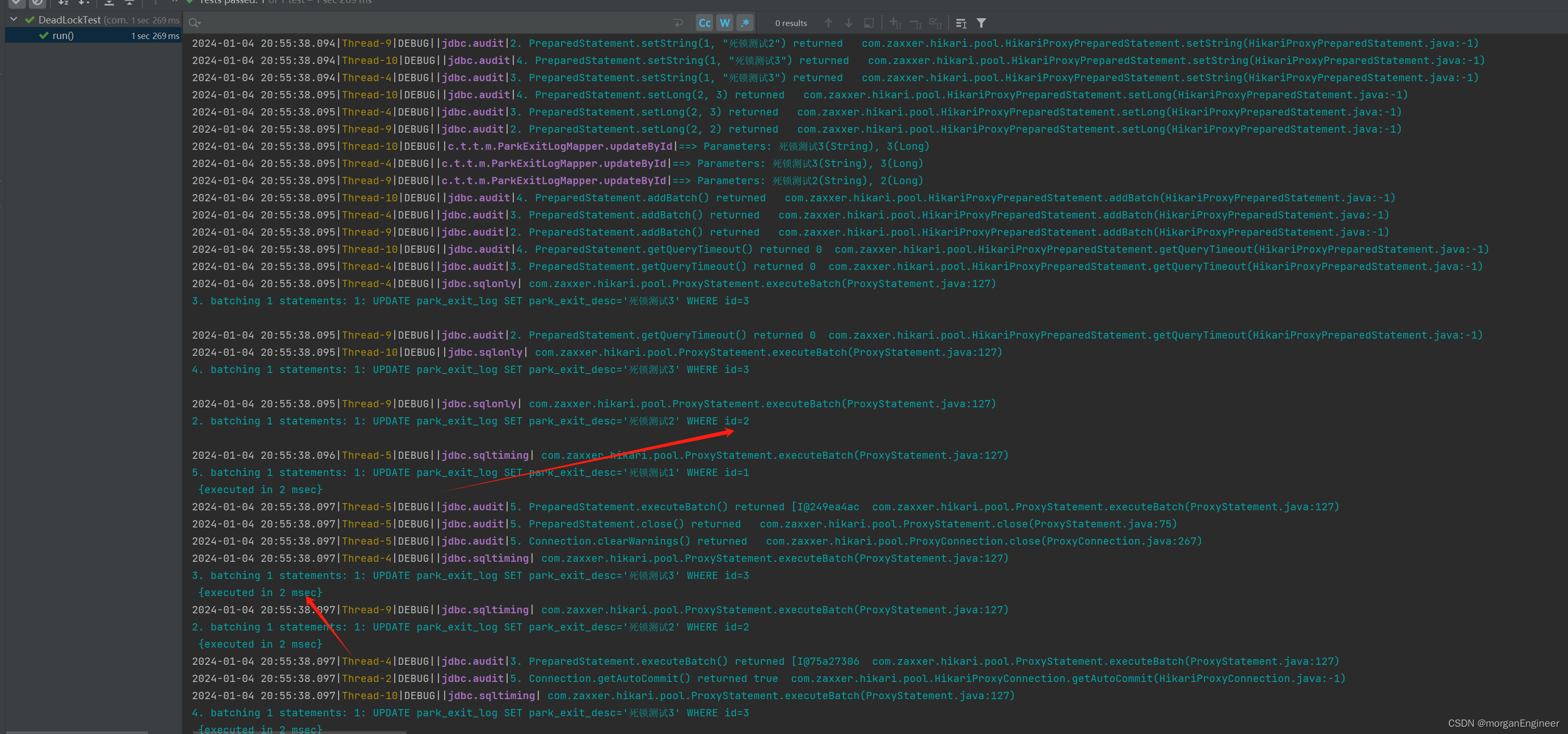This screenshot has height=734, width=1568.
Task: Click Thread-4 executeBatch() returned [I@75a27306 line
Action: tap(766, 661)
